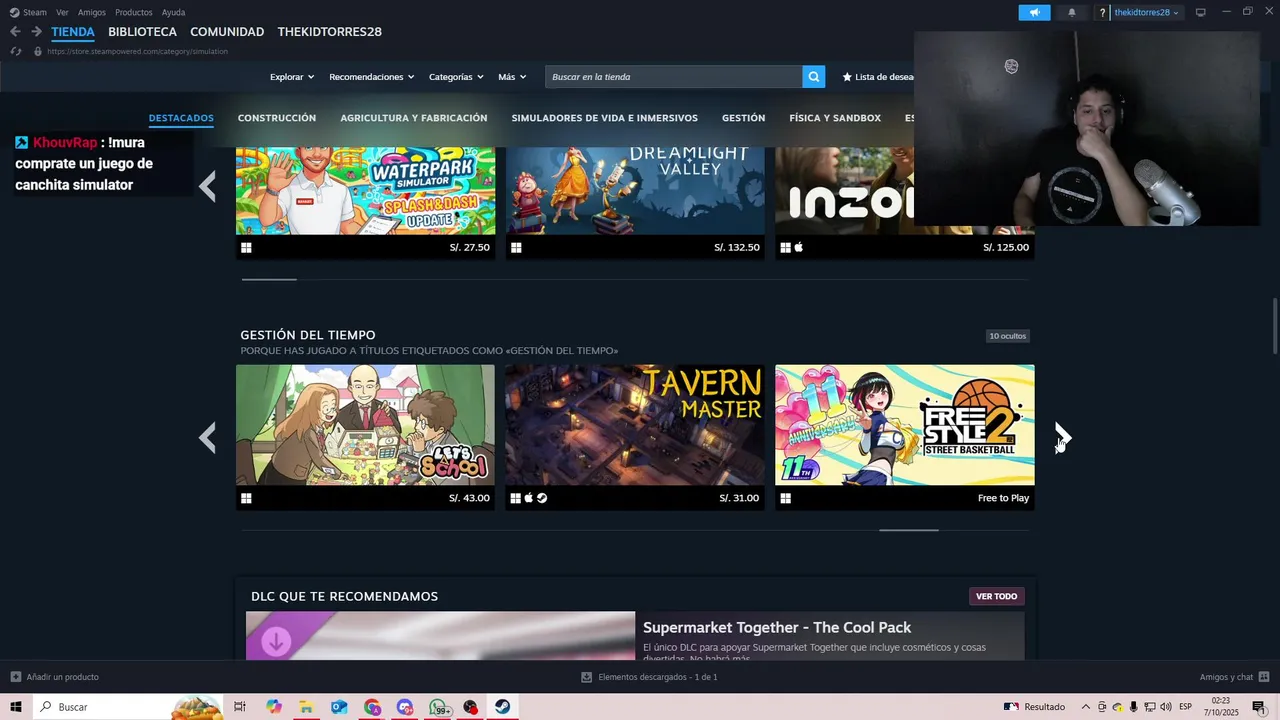Open the Amigos menu
Screen dimensions: 1280x720
pos(92,13)
